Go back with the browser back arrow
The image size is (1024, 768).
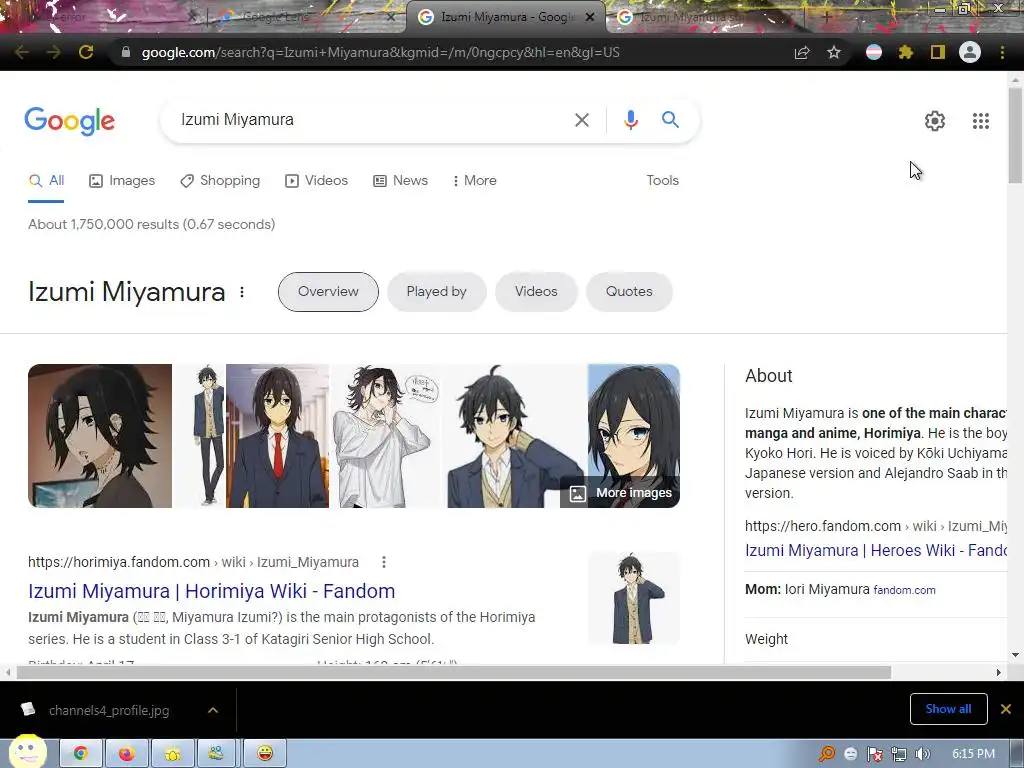[x=22, y=52]
